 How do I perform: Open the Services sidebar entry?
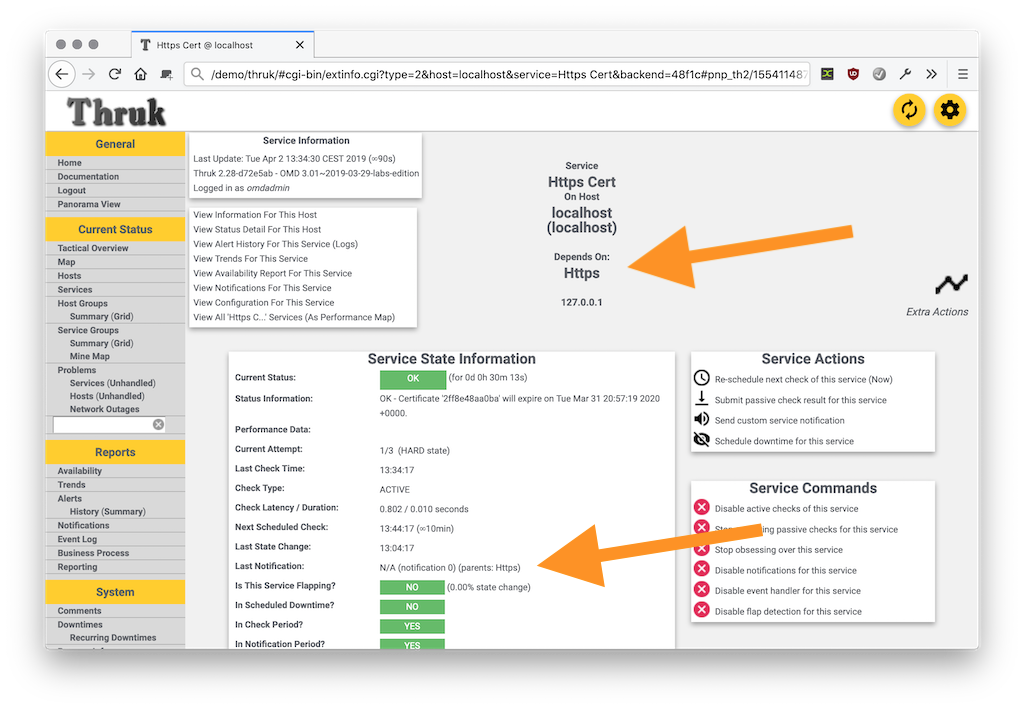[x=74, y=289]
